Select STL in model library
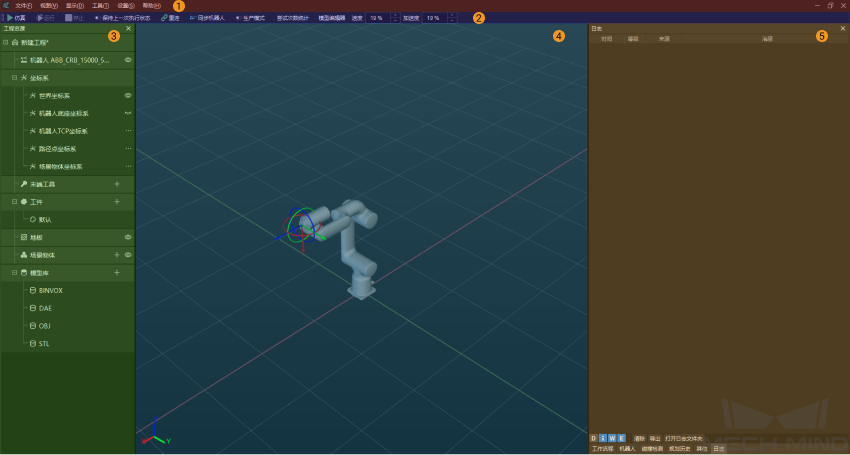The height and width of the screenshot is (455, 850). [44, 344]
